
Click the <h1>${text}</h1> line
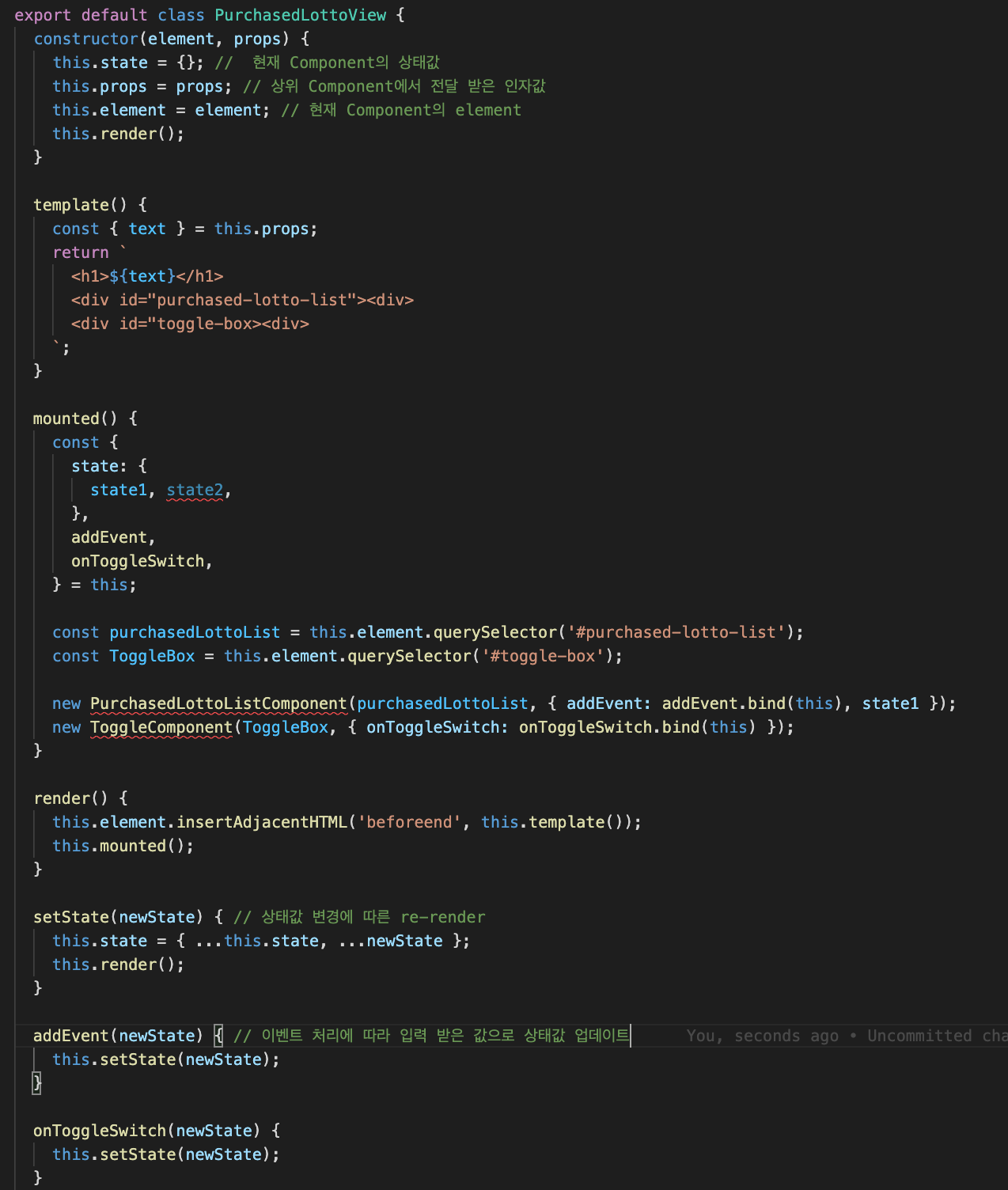pos(147,276)
